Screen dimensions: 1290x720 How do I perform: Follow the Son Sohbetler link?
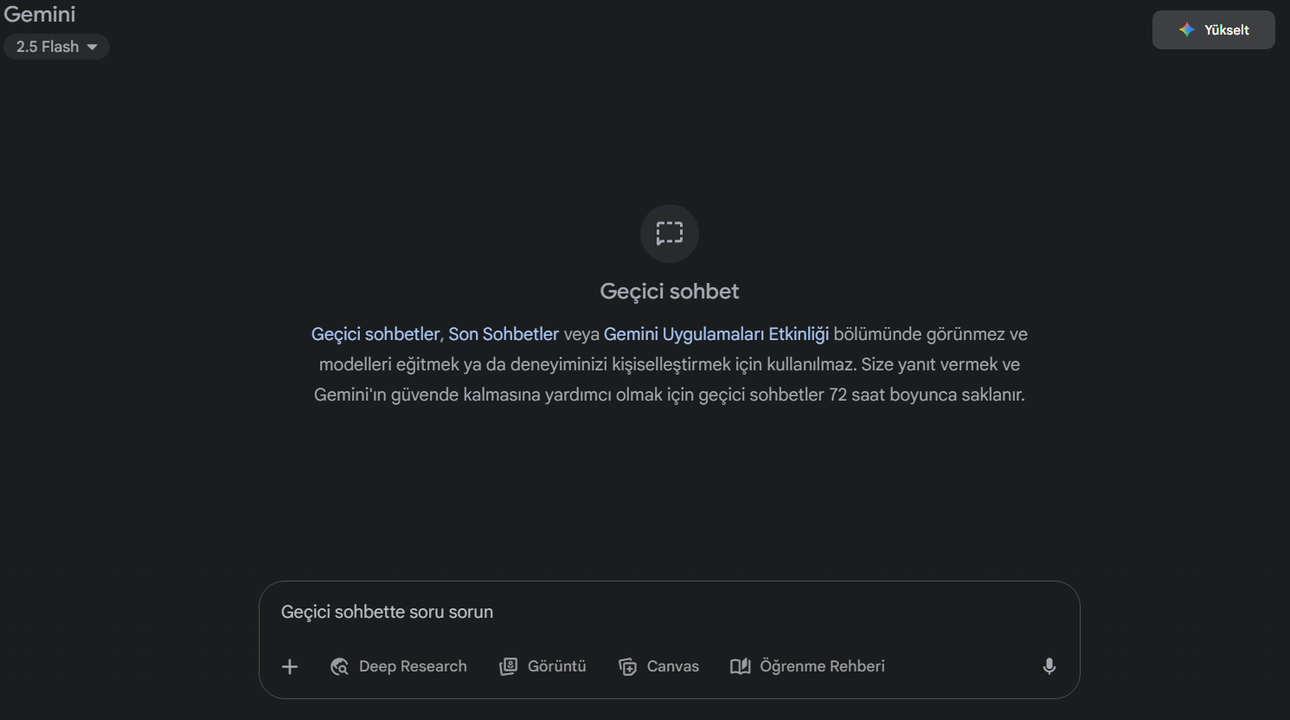pos(504,333)
